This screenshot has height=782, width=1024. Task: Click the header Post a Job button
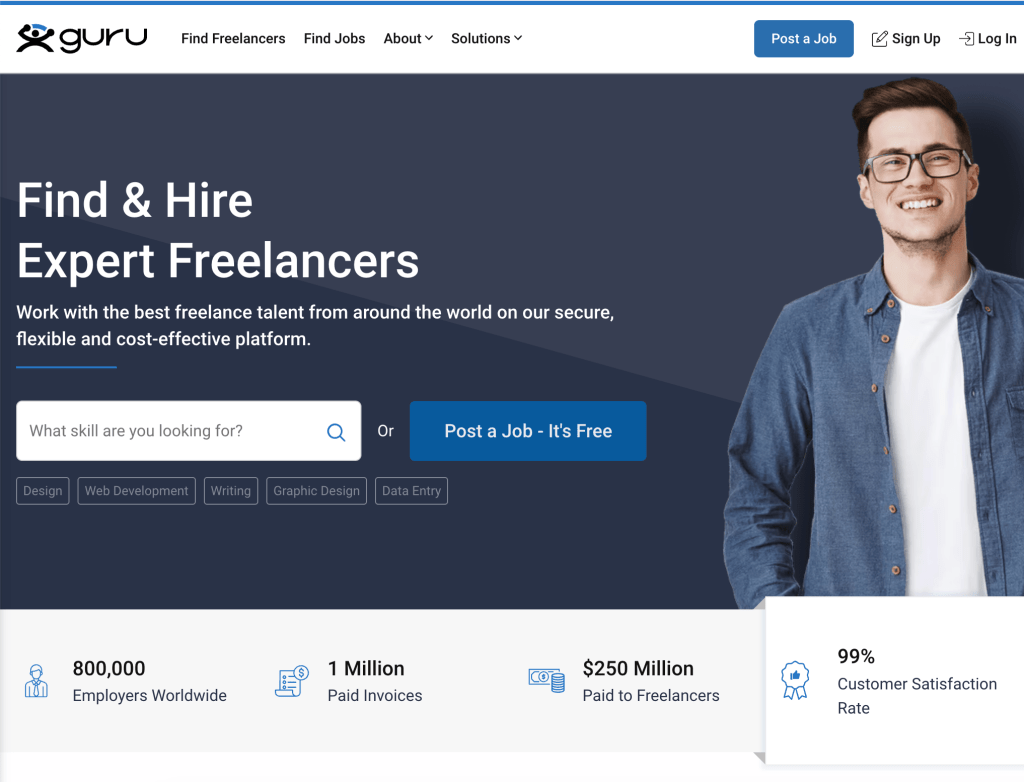pyautogui.click(x=803, y=39)
